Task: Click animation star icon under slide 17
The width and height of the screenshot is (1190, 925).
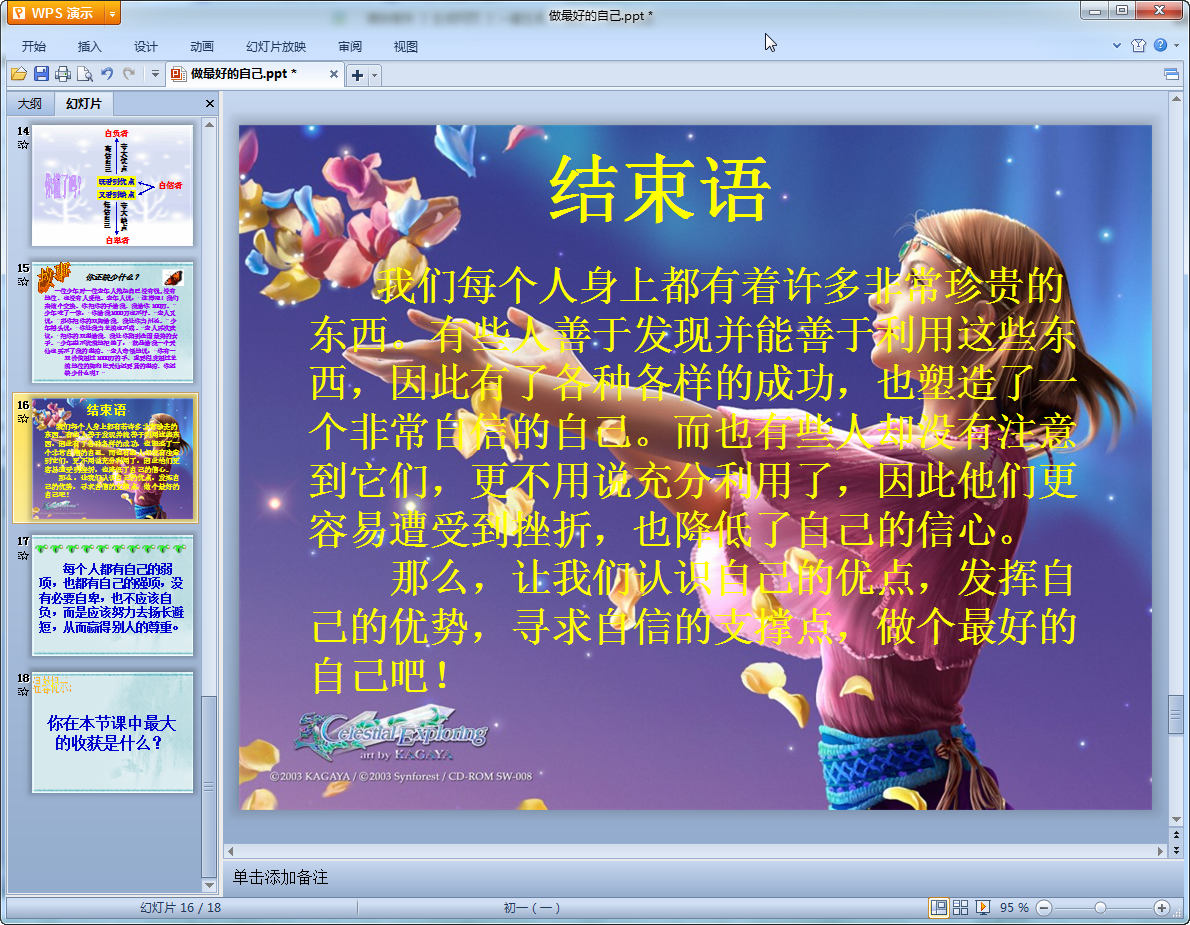Action: tap(23, 555)
